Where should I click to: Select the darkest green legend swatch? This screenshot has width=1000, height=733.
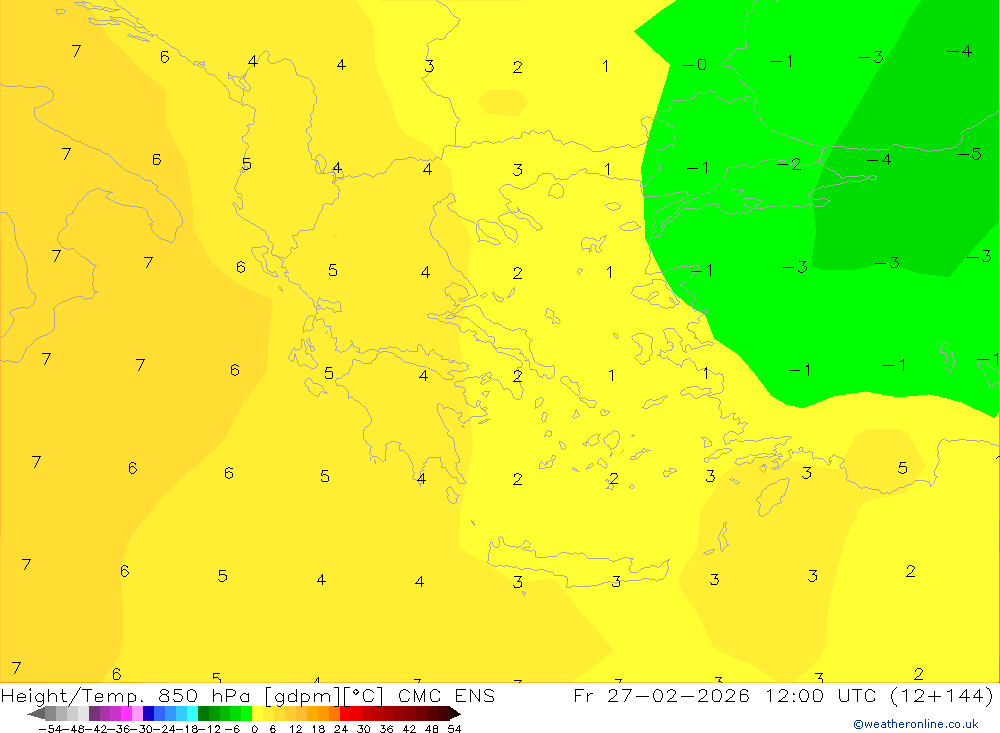[203, 714]
